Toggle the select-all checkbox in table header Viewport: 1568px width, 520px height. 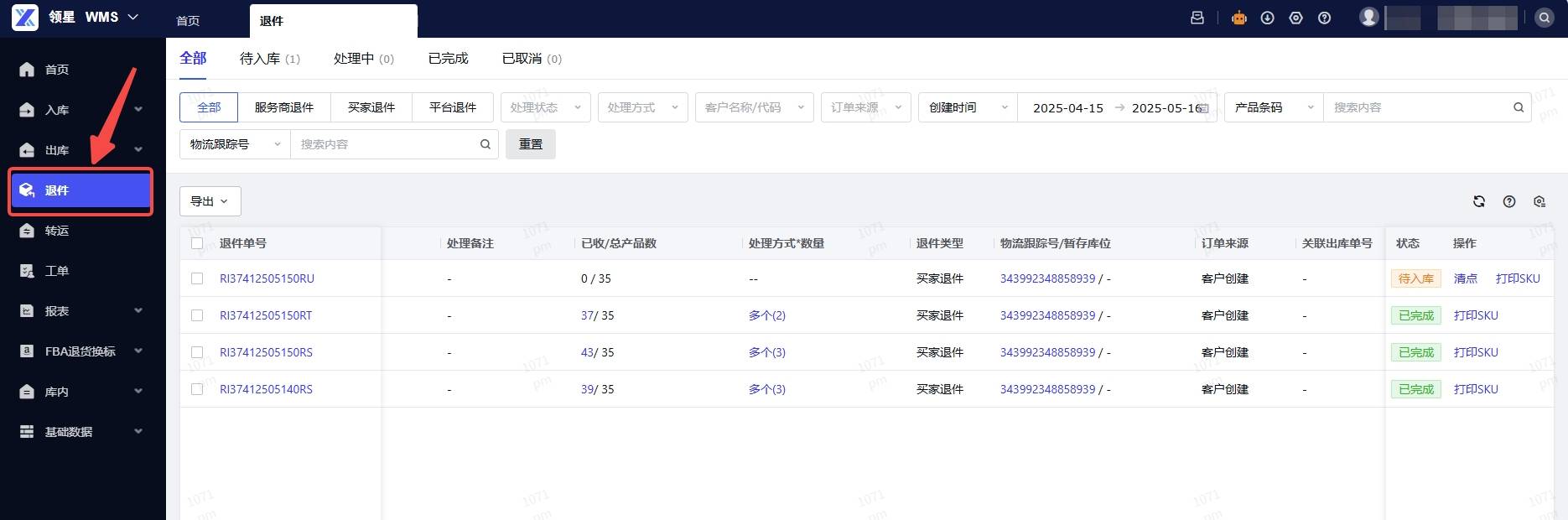pos(197,243)
